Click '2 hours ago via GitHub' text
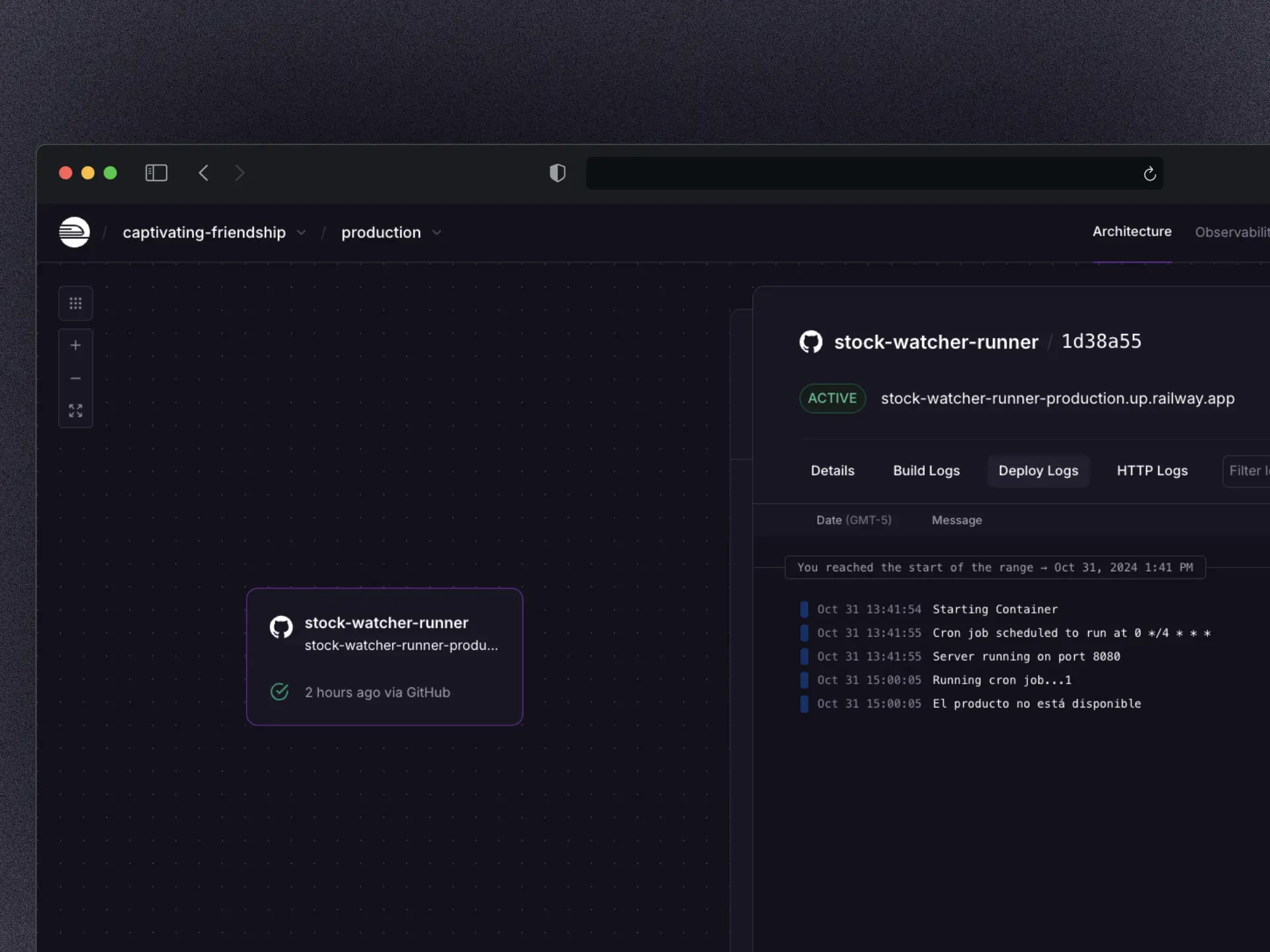 click(377, 692)
